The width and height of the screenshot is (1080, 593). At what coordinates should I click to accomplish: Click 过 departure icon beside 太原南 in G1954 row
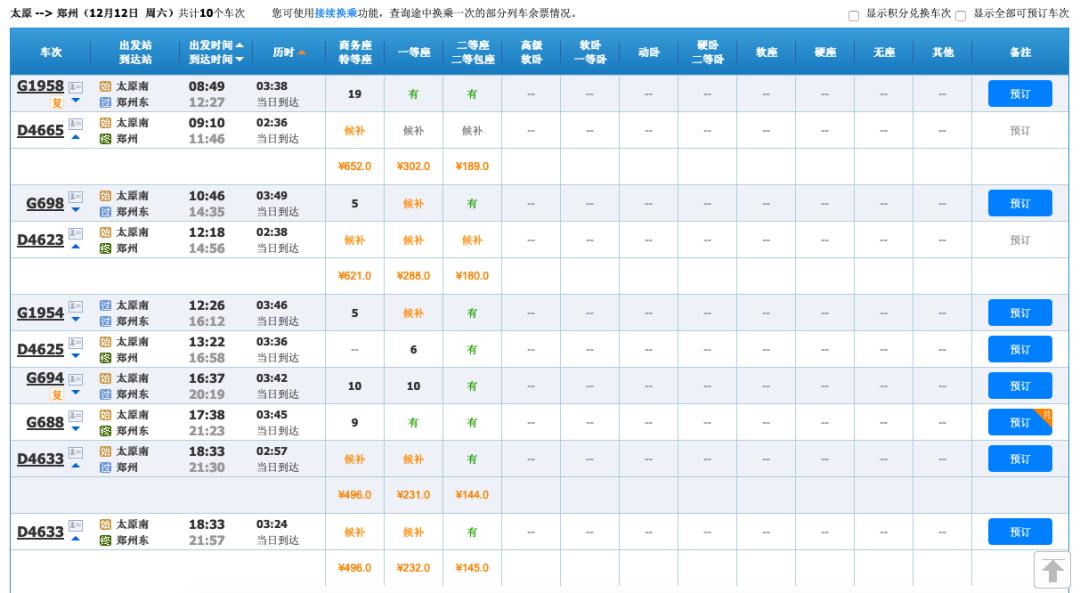point(105,305)
